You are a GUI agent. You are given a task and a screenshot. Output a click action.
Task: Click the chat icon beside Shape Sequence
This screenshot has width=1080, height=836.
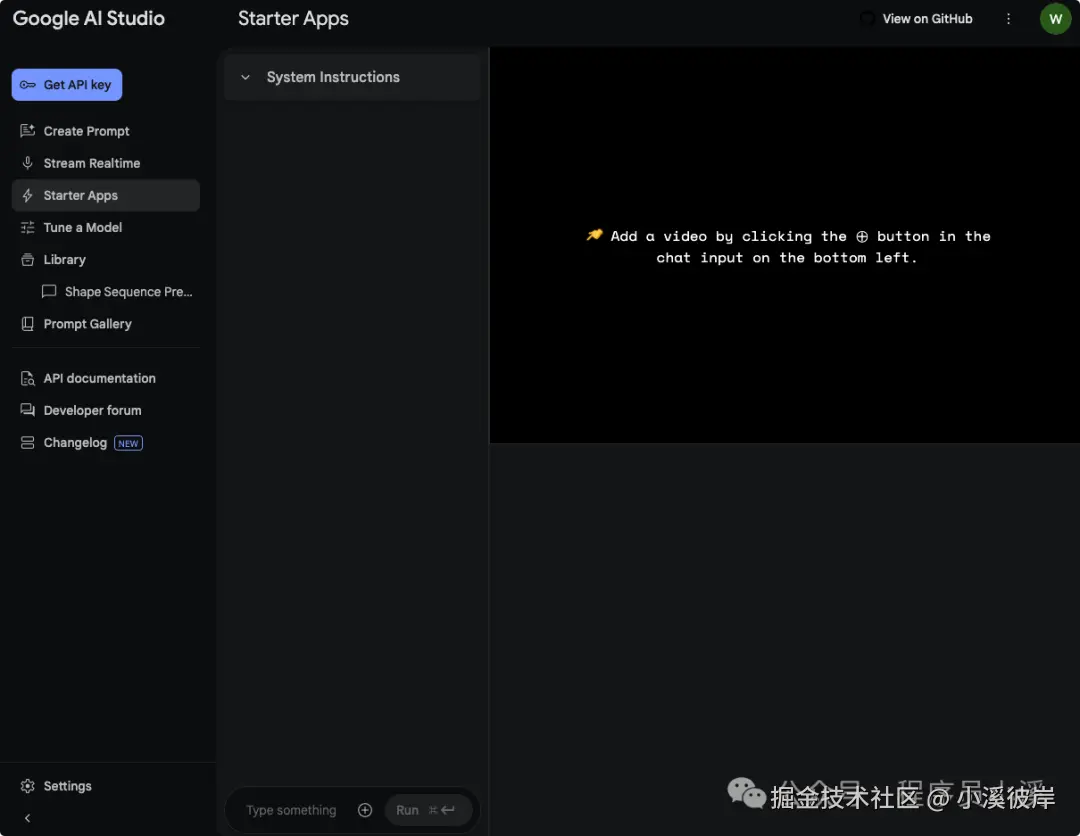coord(49,292)
